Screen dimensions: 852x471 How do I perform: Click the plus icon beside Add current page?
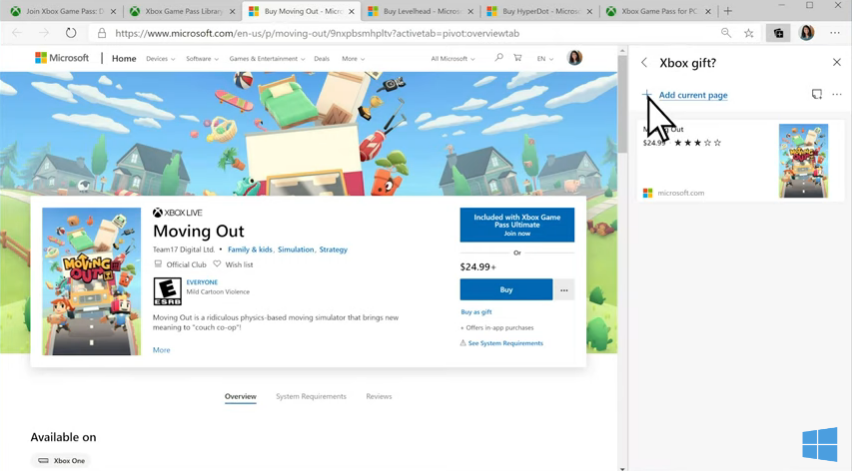tap(646, 95)
